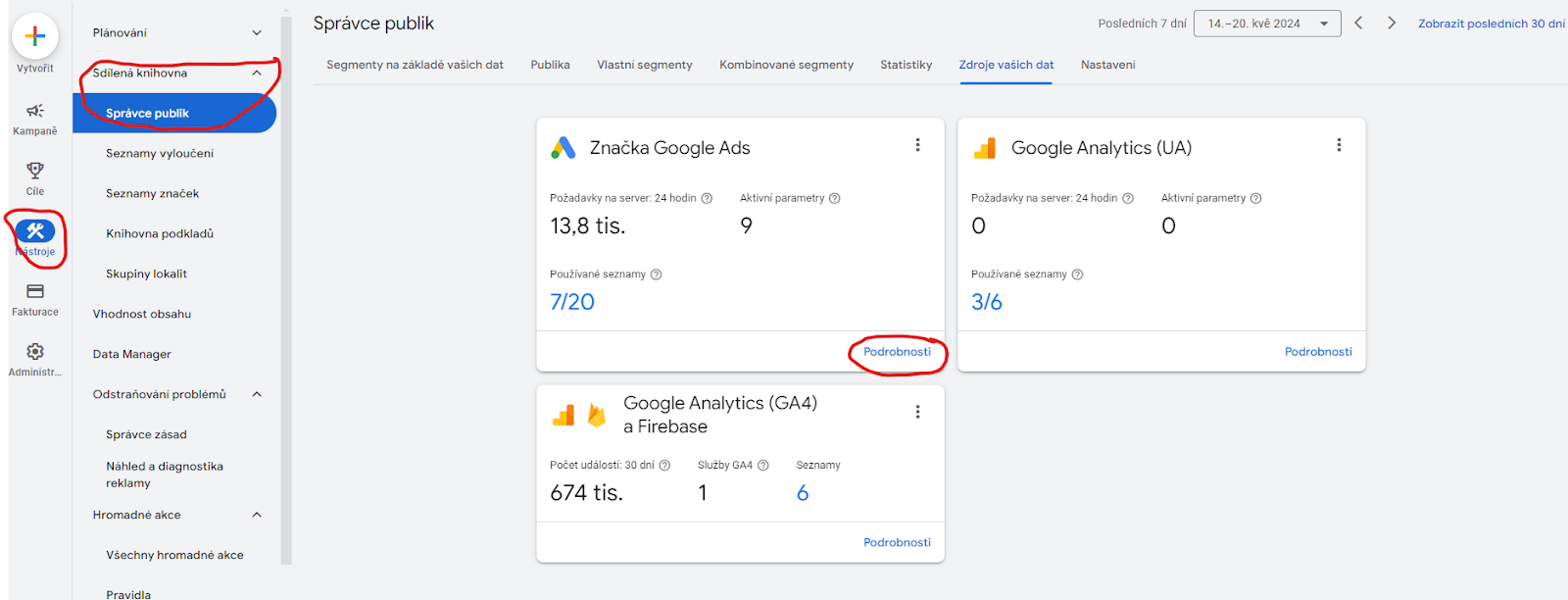Click the 674 tis. event count value

(586, 493)
